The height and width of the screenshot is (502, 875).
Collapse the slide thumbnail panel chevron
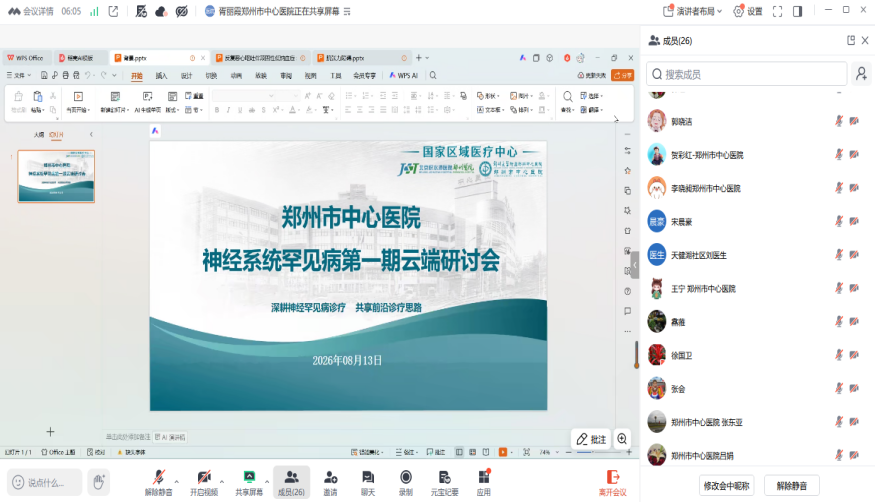point(91,134)
